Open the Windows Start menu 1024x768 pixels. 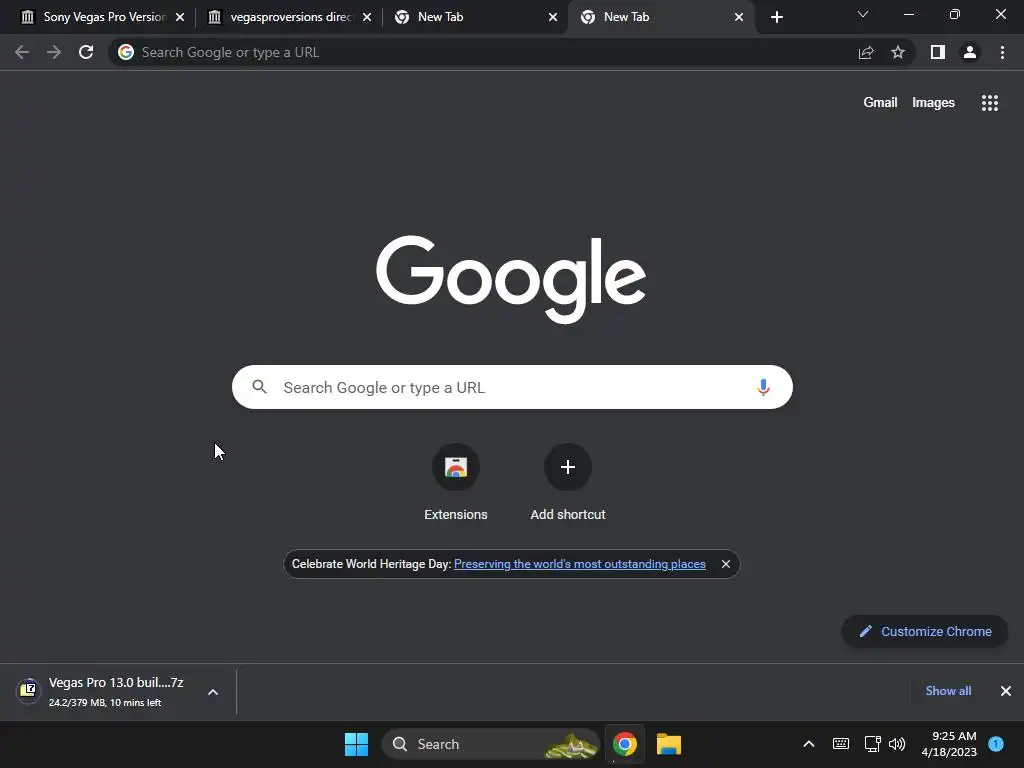[357, 744]
